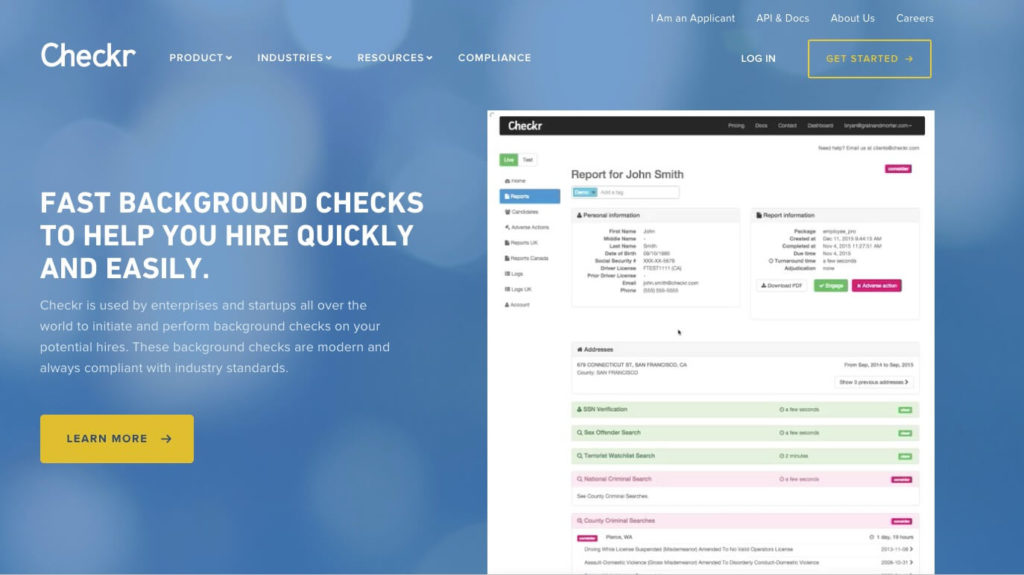The image size is (1024, 575).
Task: Open the I Am an Applicant link
Action: pos(692,18)
